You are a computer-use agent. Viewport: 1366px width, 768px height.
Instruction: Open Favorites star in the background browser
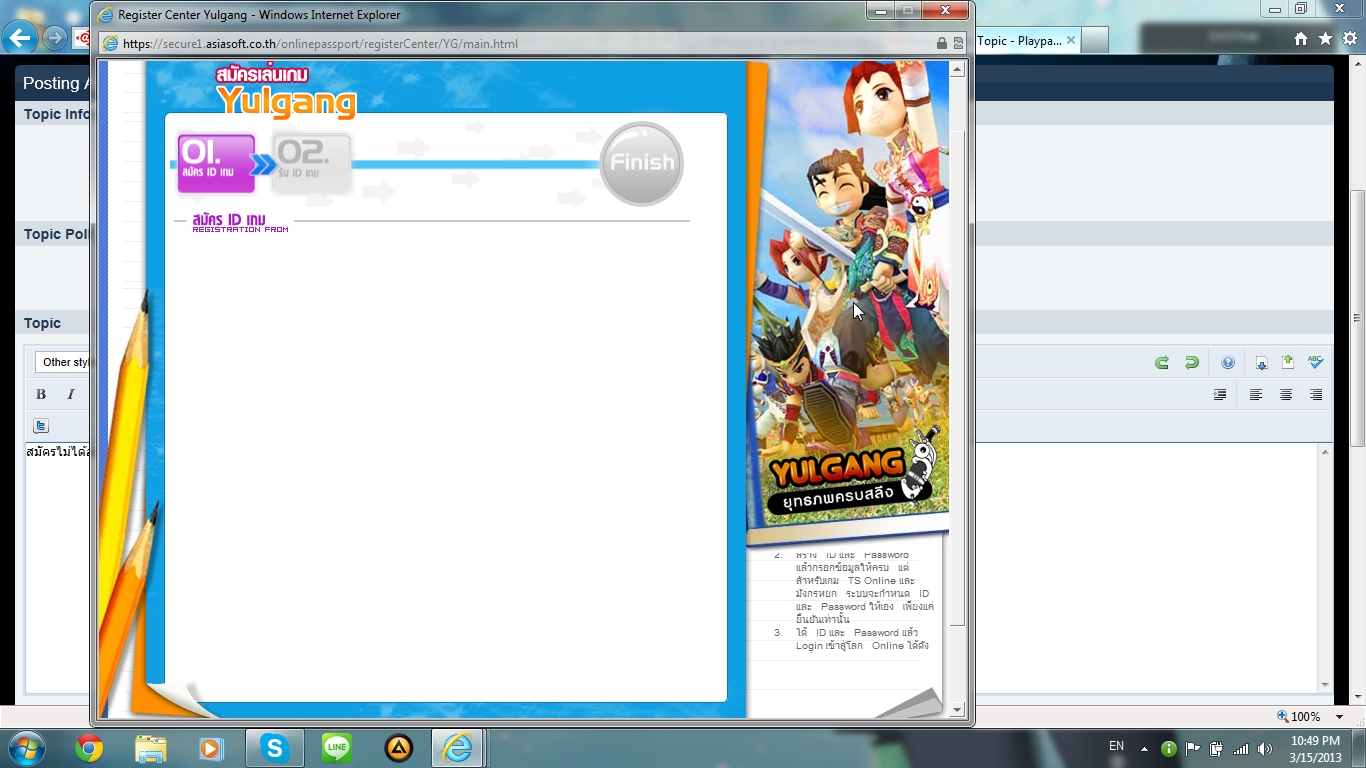pyautogui.click(x=1325, y=39)
